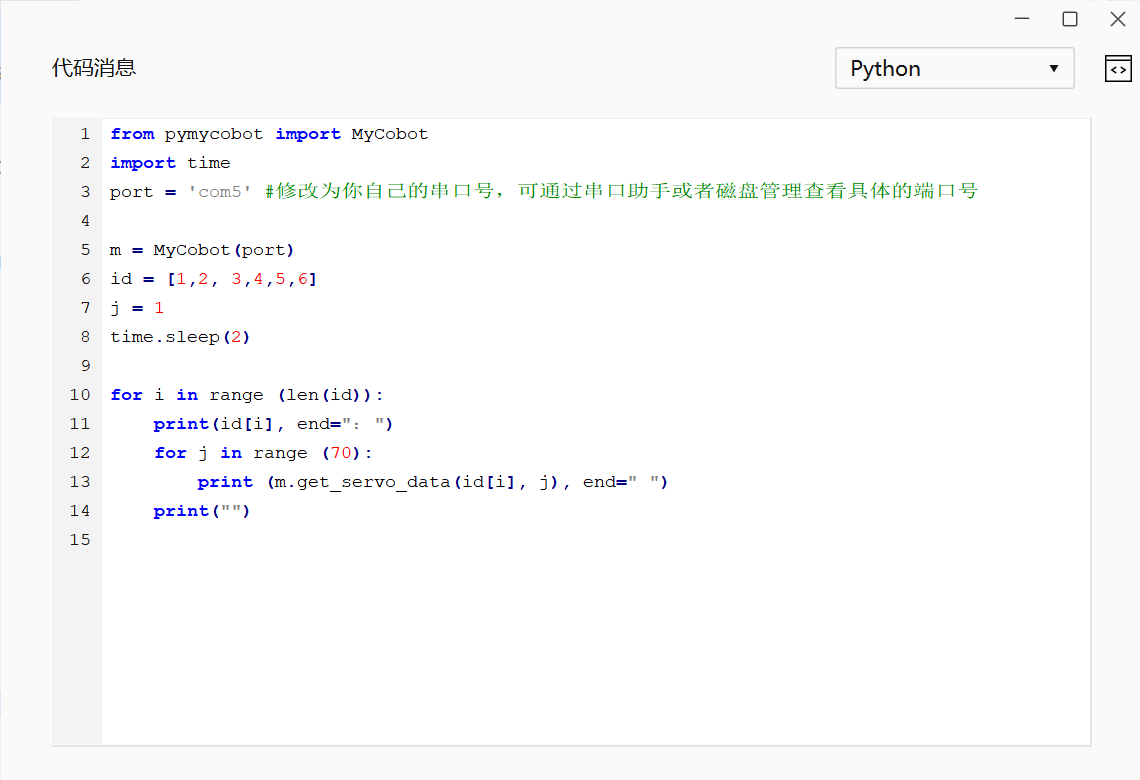Click the id list [1,2, 3,4,5,6]
The height and width of the screenshot is (780, 1140).
[241, 279]
